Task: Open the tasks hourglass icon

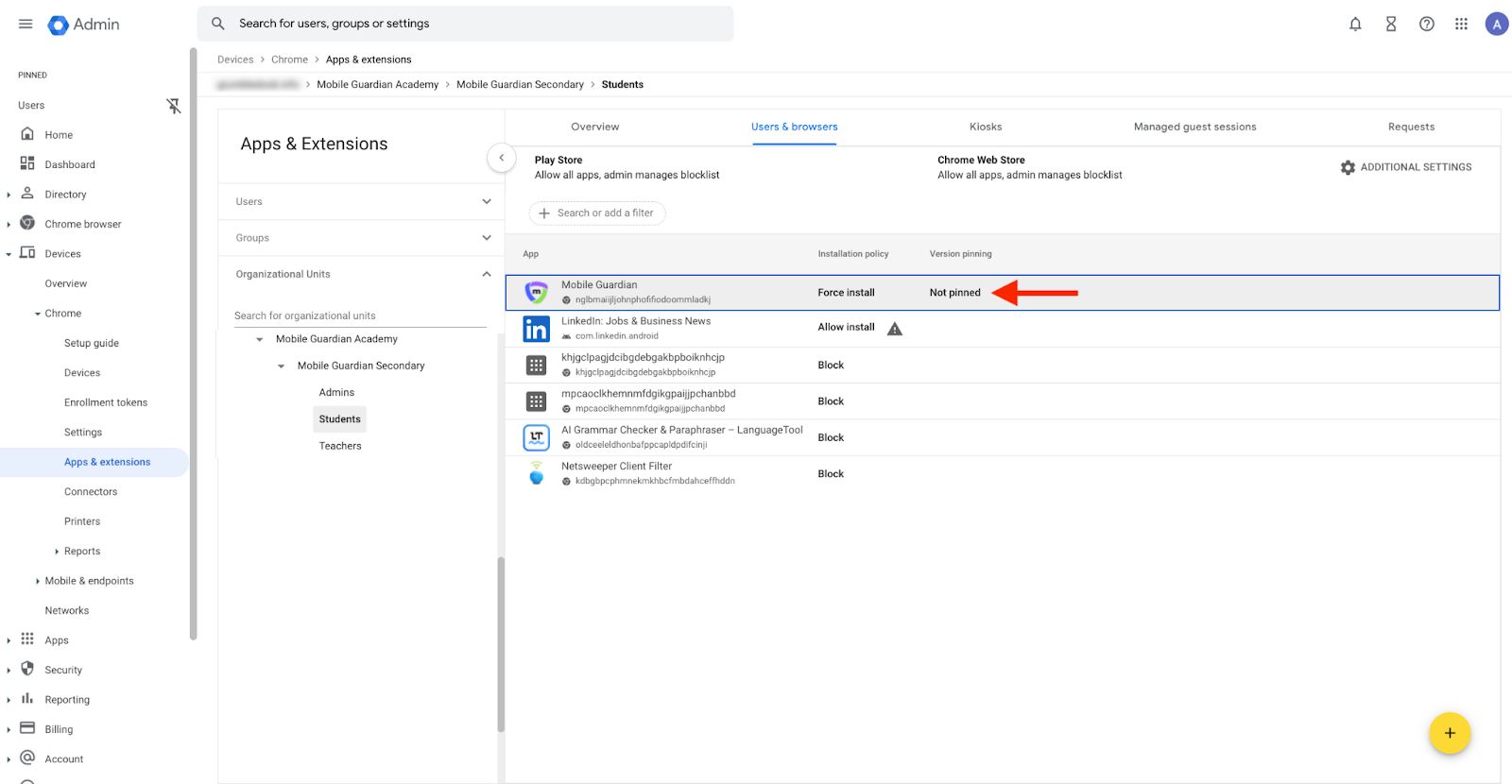Action: pos(1391,25)
